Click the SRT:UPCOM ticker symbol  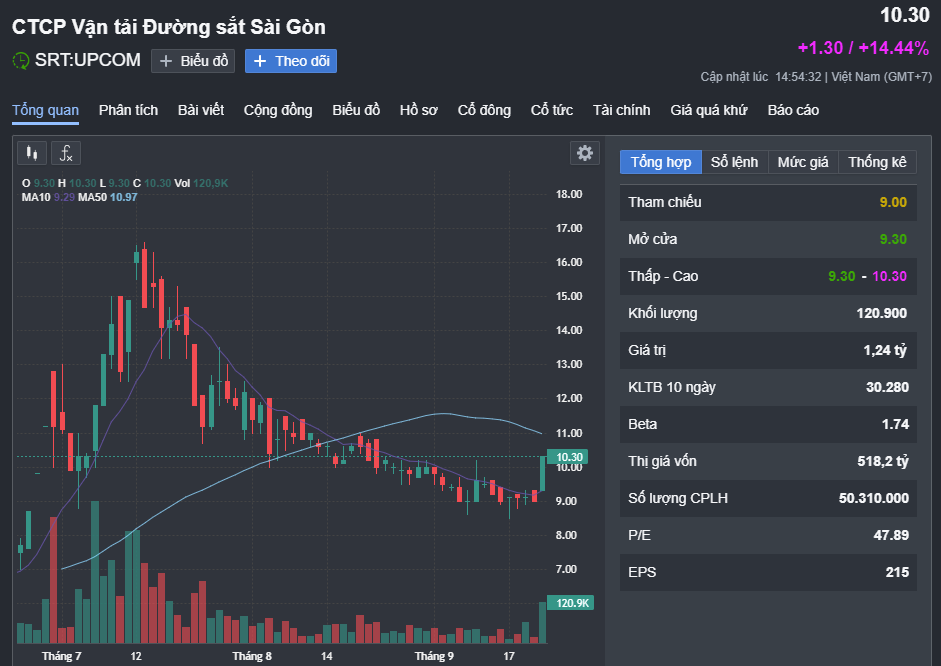(x=88, y=60)
